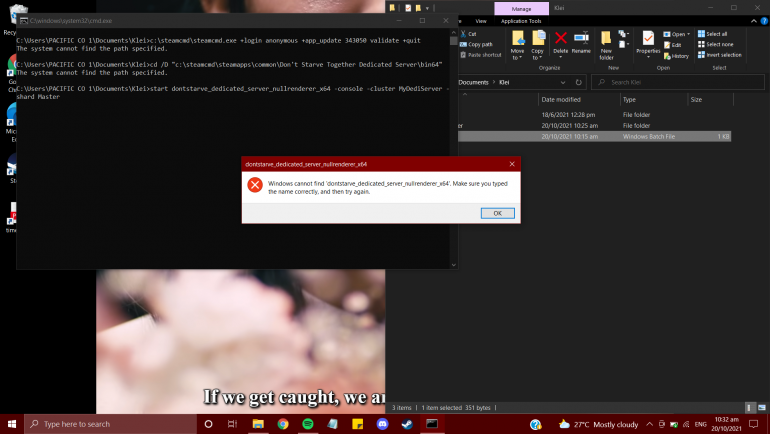Screen dimensions: 770x434
Task: Collapse the File Explorer ribbon
Action: click(753, 21)
